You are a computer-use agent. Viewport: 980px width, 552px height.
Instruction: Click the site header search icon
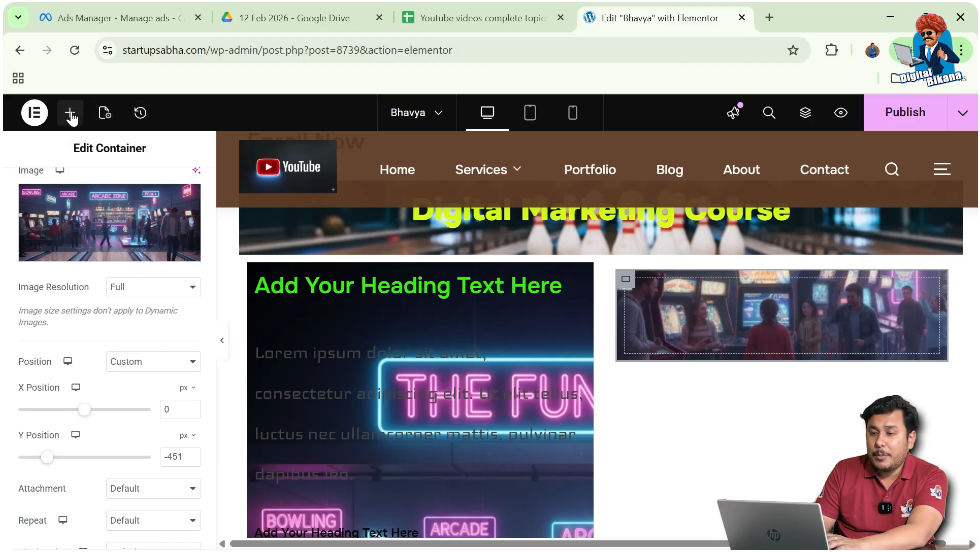coord(892,169)
